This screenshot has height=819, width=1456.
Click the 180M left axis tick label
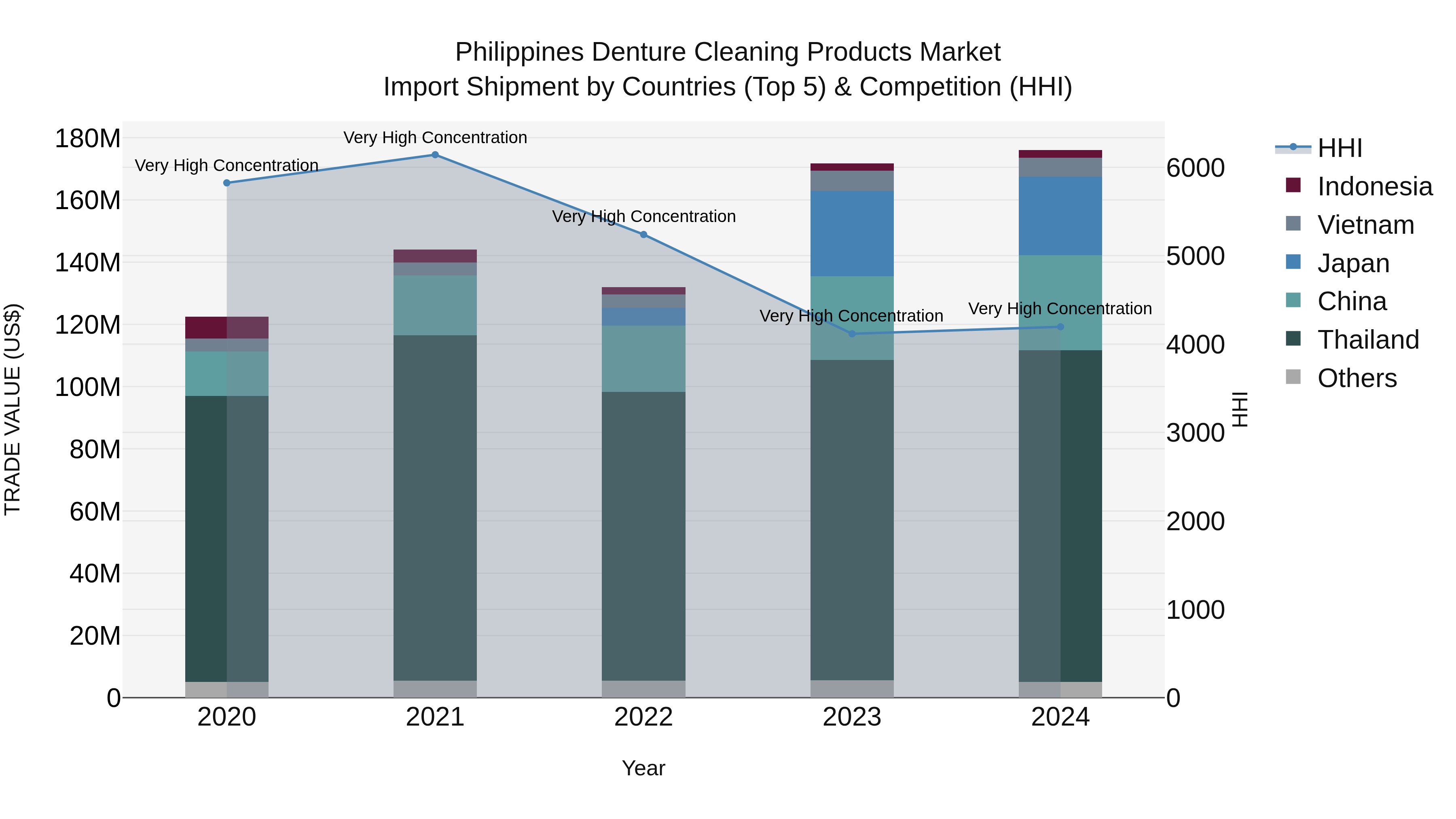point(88,138)
